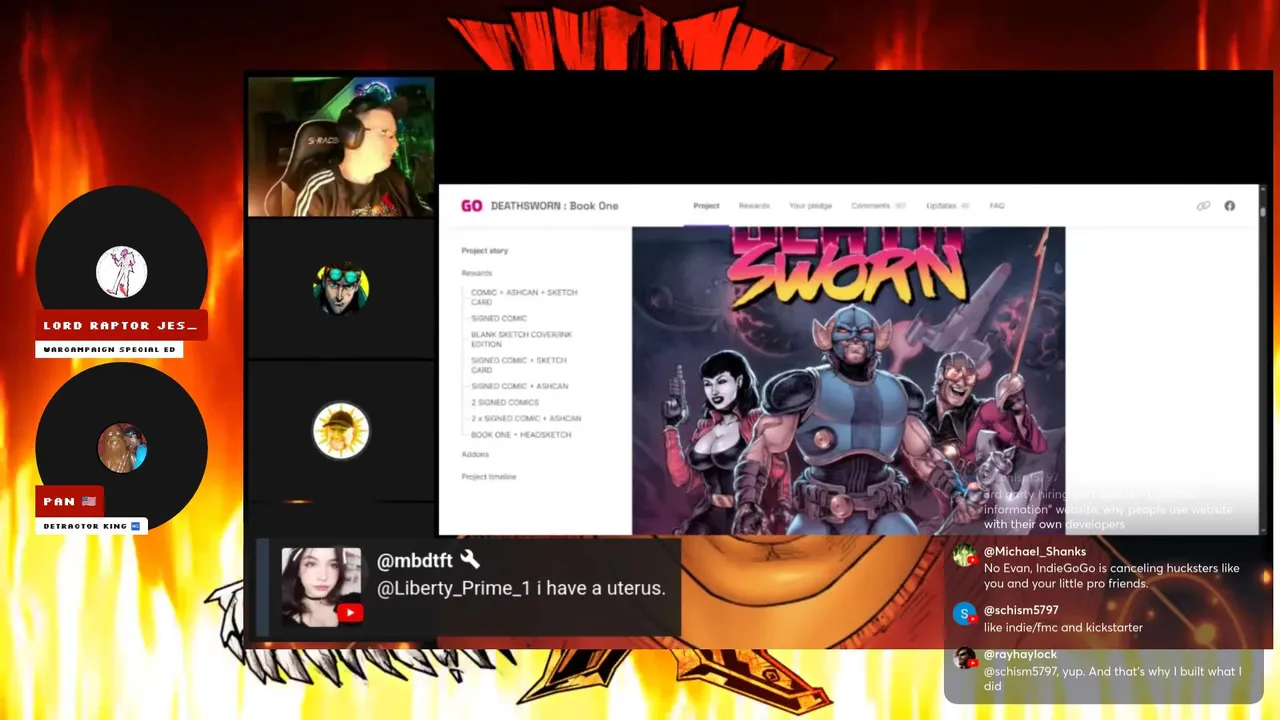Click the @rayhaylock username in chat
Screen dimensions: 1280x720
[x=1020, y=654]
